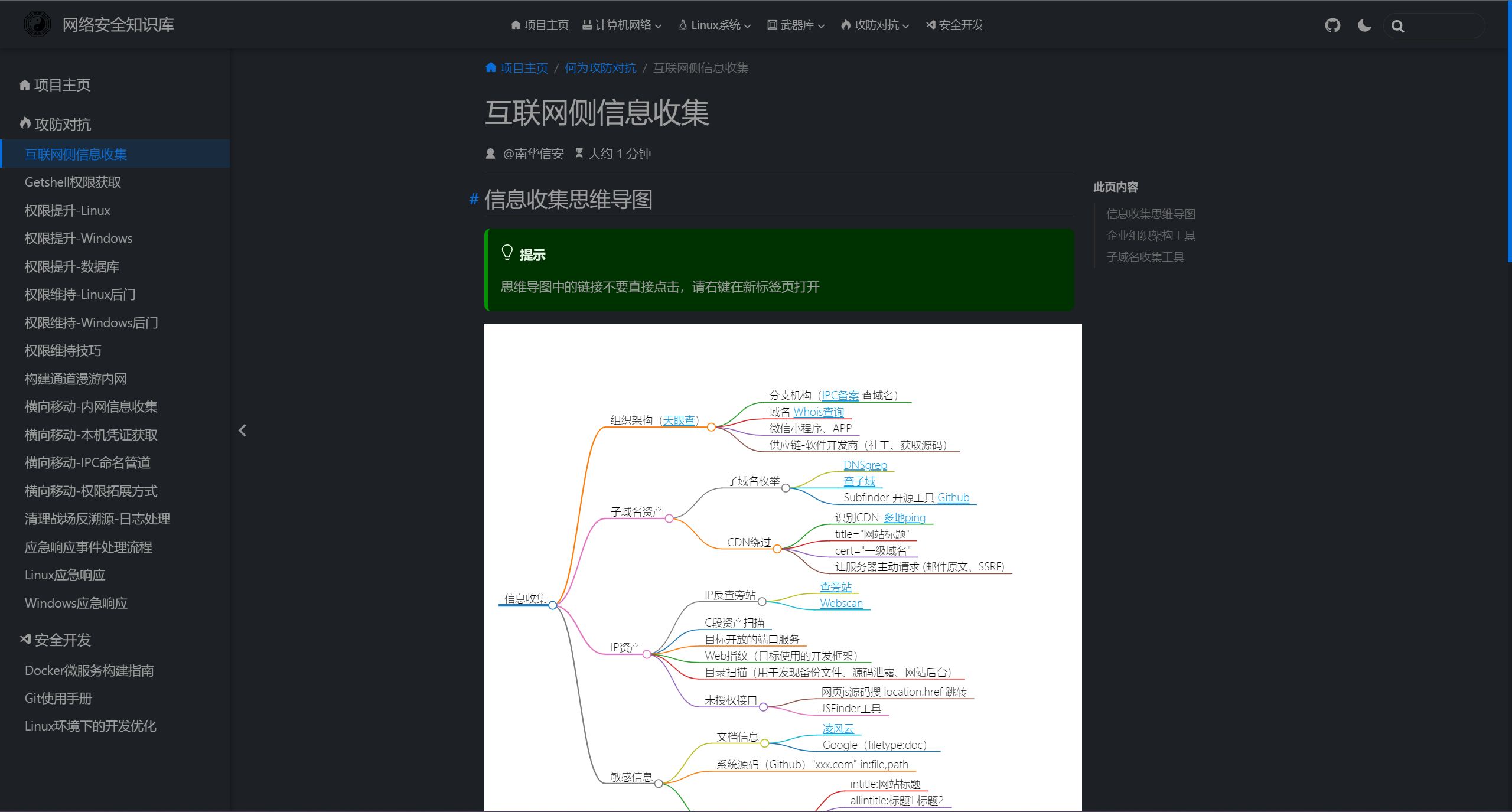
Task: Click the yin-yang site logo
Action: click(x=37, y=24)
